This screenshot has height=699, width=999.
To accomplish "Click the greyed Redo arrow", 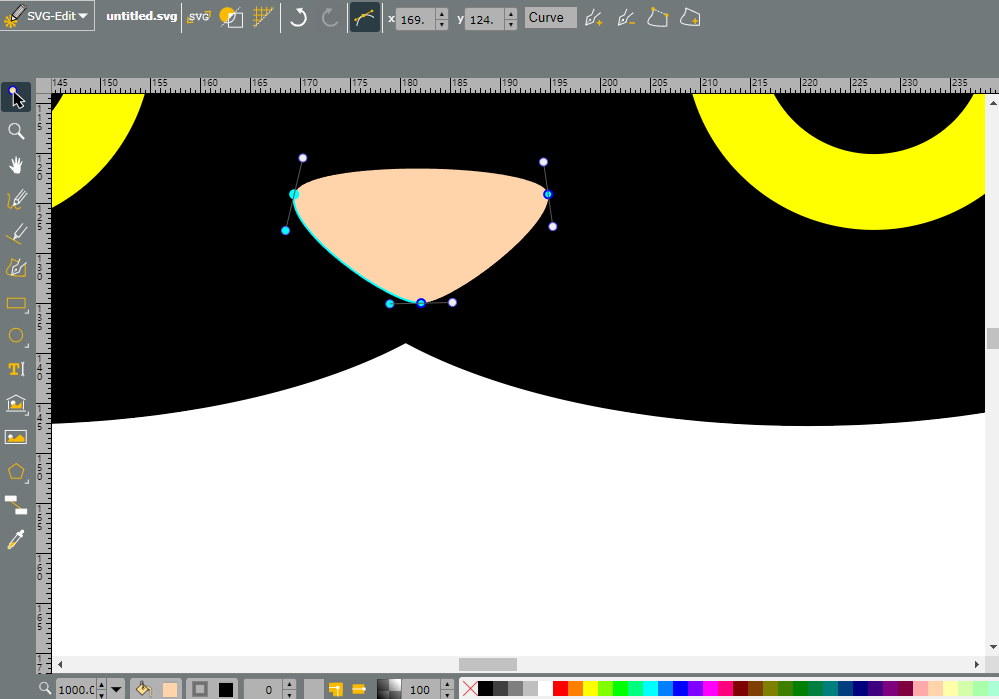I will point(329,17).
